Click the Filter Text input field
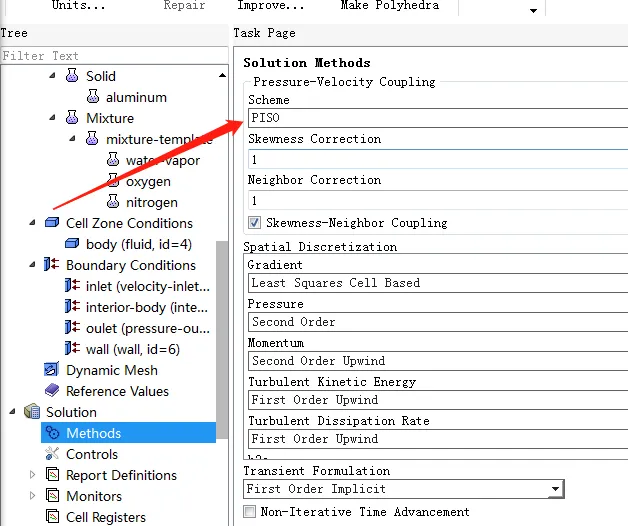Screen dimensions: 628x526 114,55
